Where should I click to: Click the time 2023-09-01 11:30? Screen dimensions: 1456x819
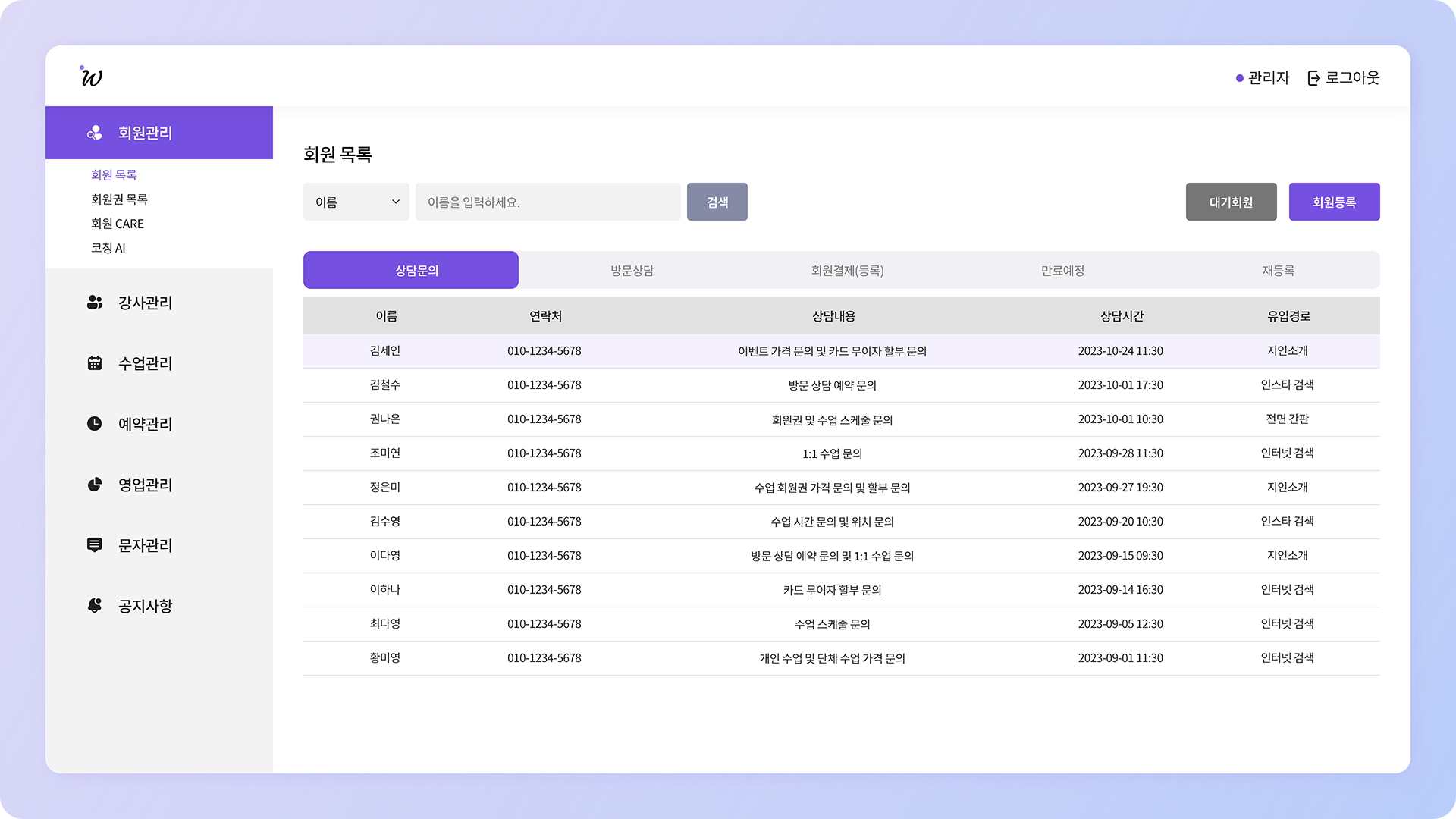coord(1121,658)
